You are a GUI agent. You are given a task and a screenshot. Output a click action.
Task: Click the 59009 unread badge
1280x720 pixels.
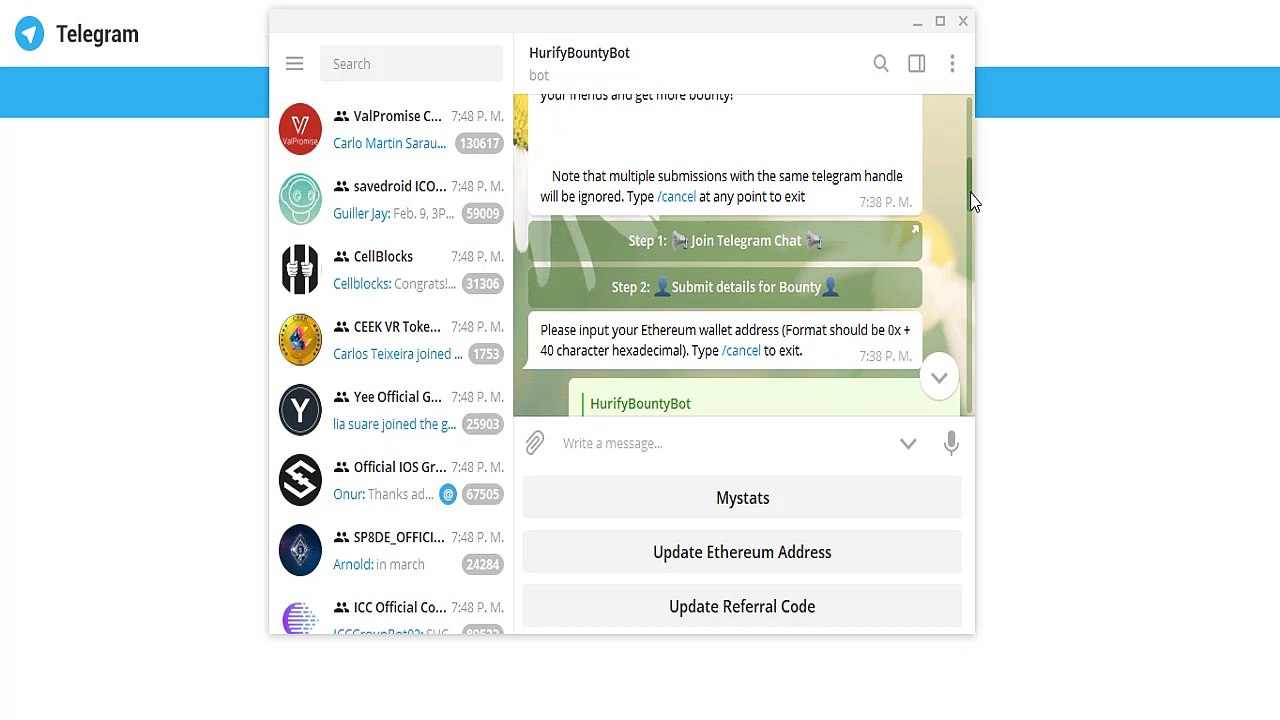click(482, 213)
